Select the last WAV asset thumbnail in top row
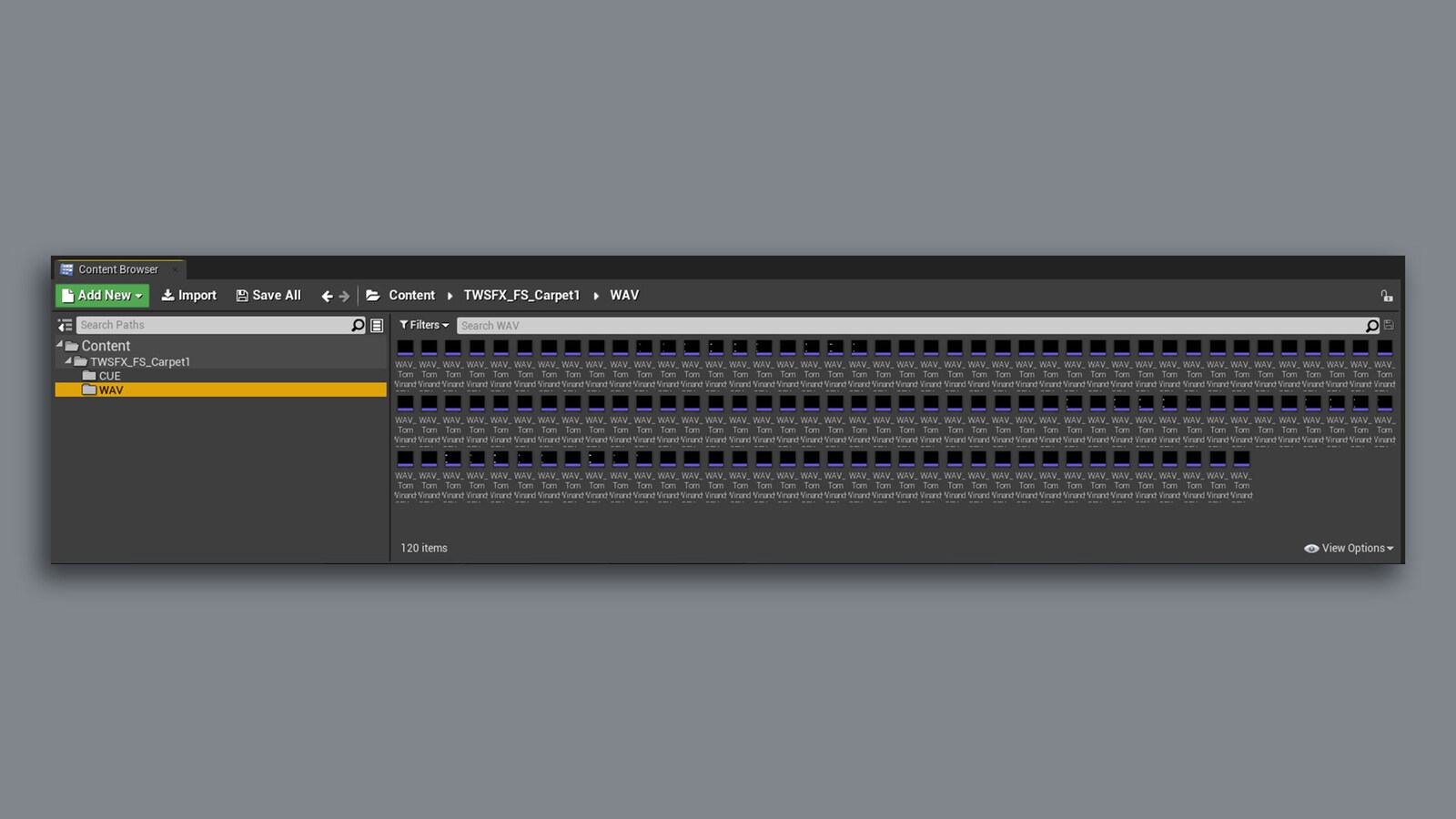1456x819 pixels. [x=1384, y=348]
